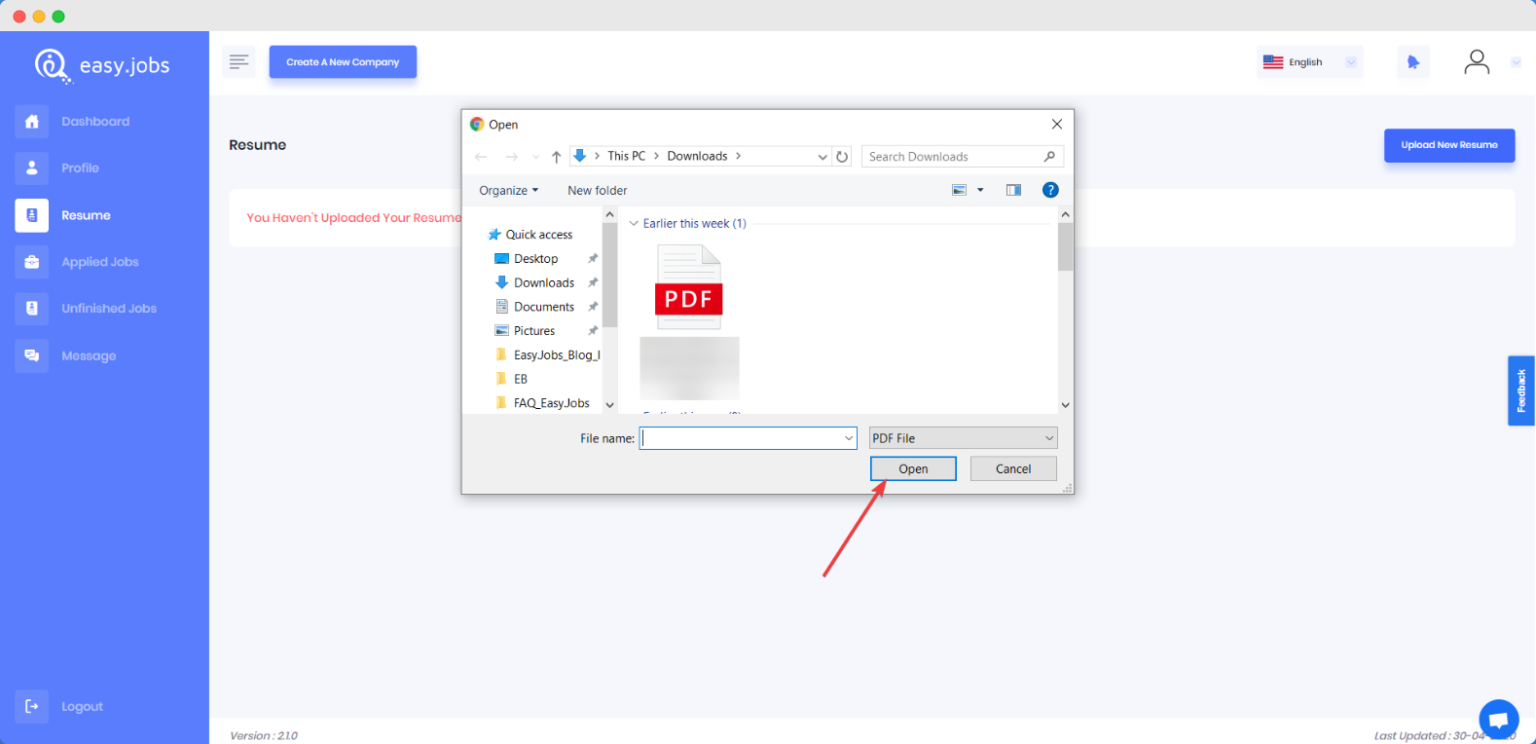Image resolution: width=1536 pixels, height=744 pixels.
Task: Click the Logout icon in sidebar
Action: (x=32, y=706)
